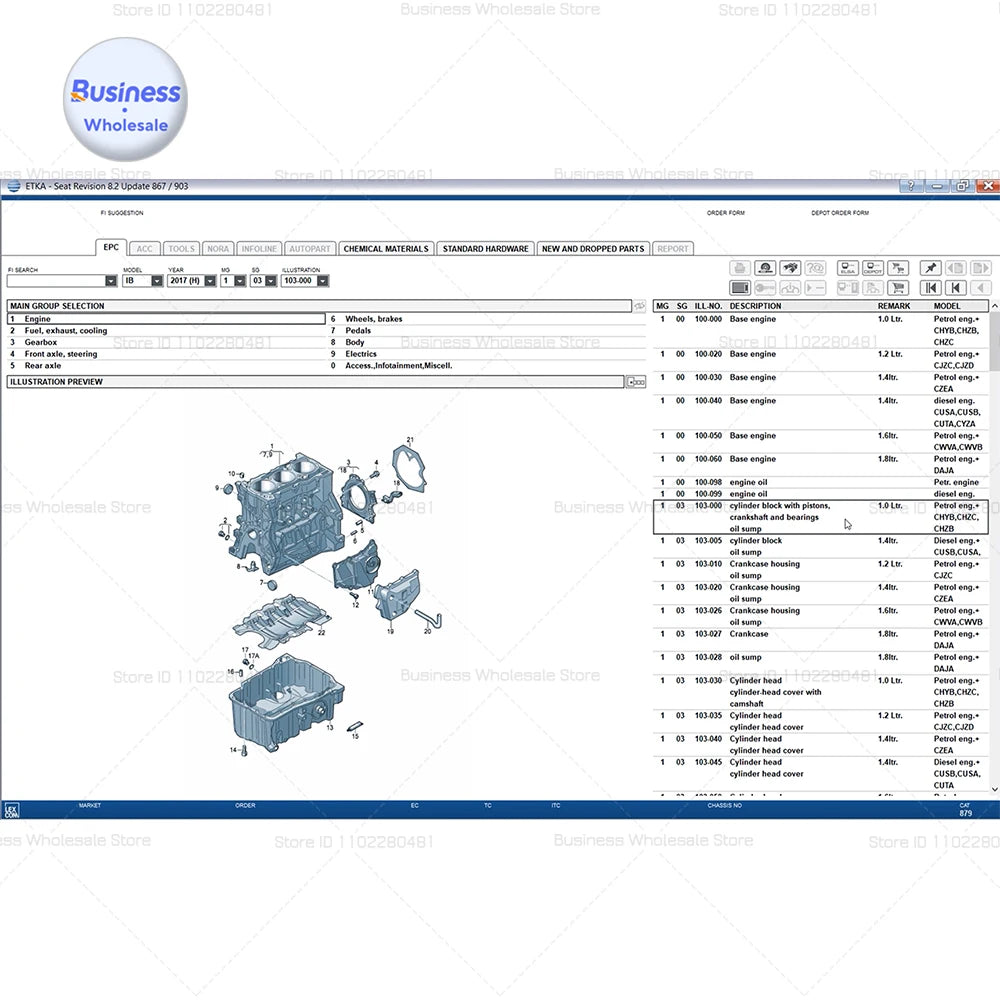Click the DEPOT toolbar icon
Screen dimensions: 1000x1000
tap(873, 268)
